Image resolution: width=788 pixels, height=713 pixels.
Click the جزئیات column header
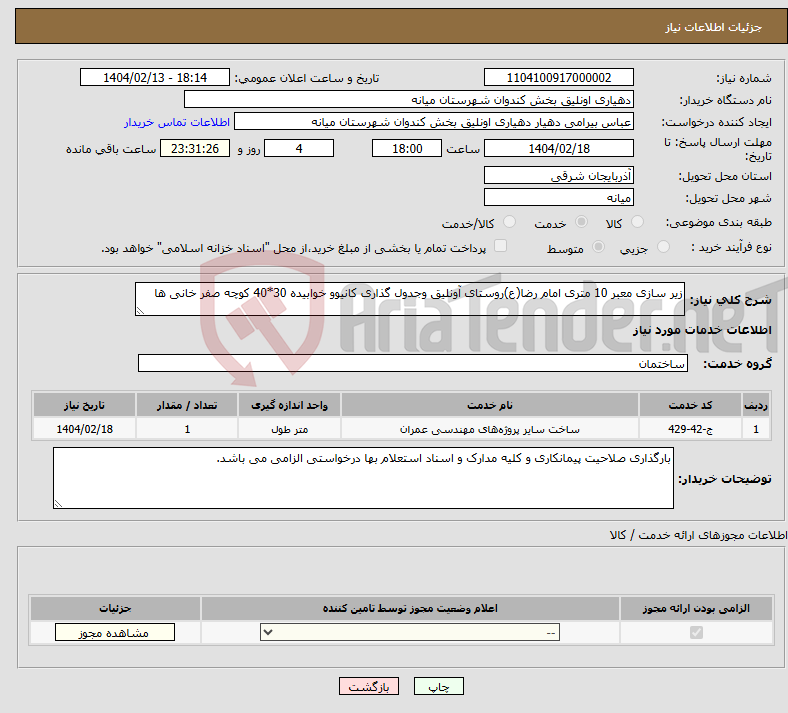click(115, 608)
